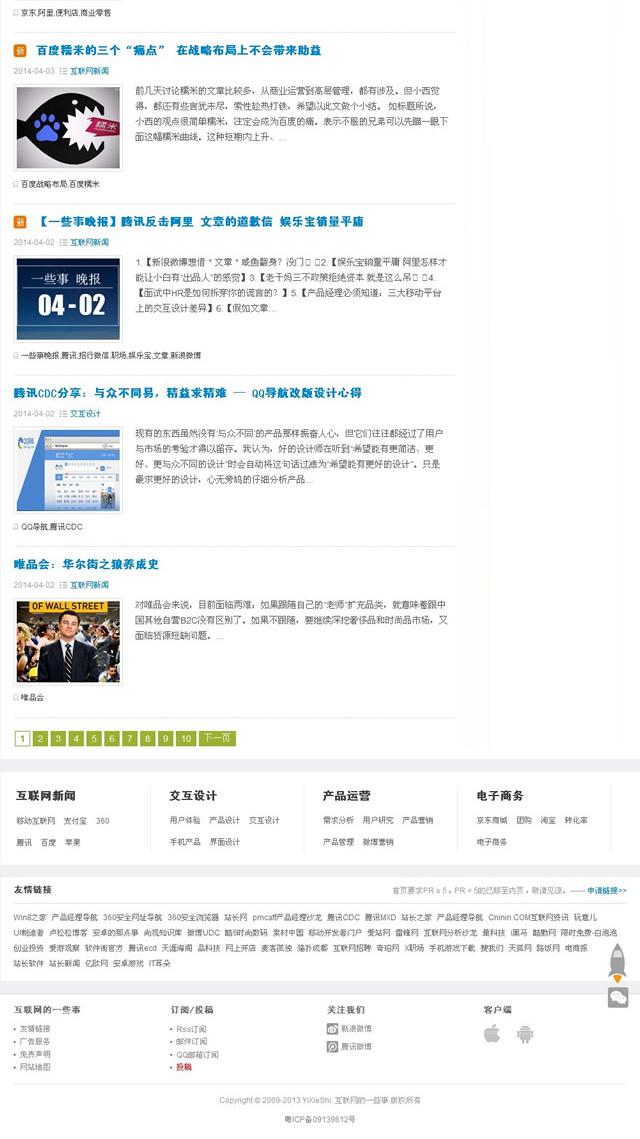Open 免责声明 footer link
Viewport: 640px width, 1139px height.
click(x=35, y=1054)
